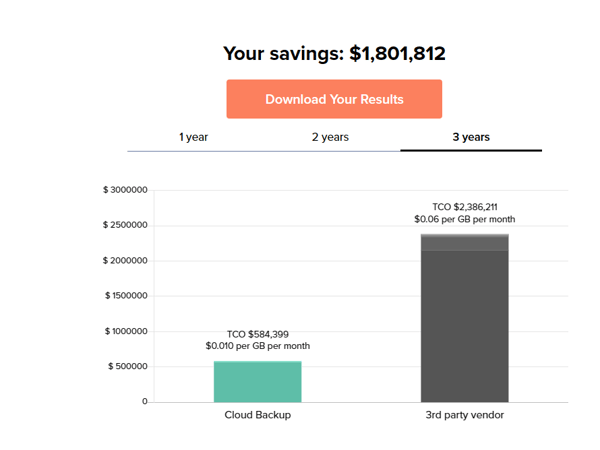Click the Your savings $1,801,812 heading
Screen dimensions: 600x450
coord(334,53)
